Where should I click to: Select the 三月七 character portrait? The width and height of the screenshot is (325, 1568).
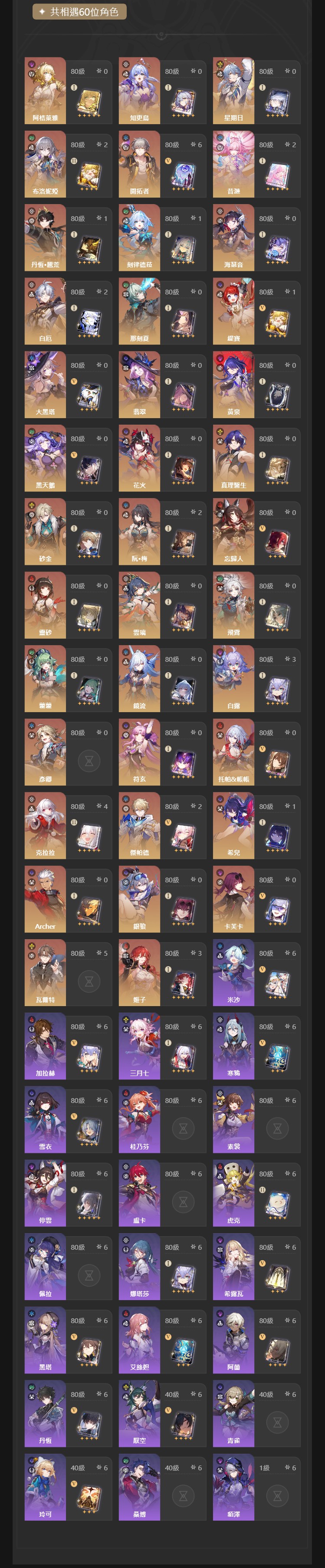tap(139, 1046)
